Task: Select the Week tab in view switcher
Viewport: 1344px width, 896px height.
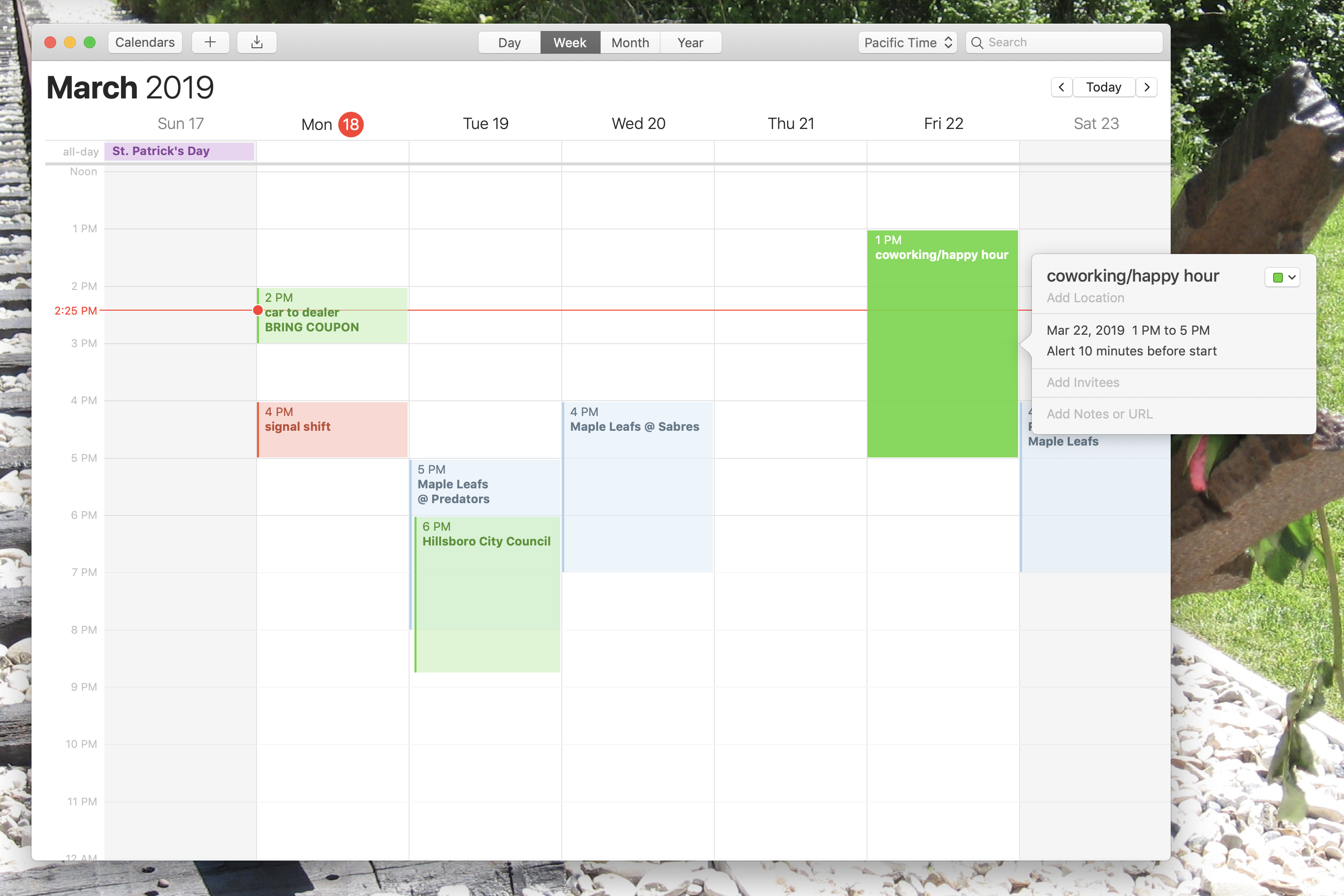Action: [570, 42]
